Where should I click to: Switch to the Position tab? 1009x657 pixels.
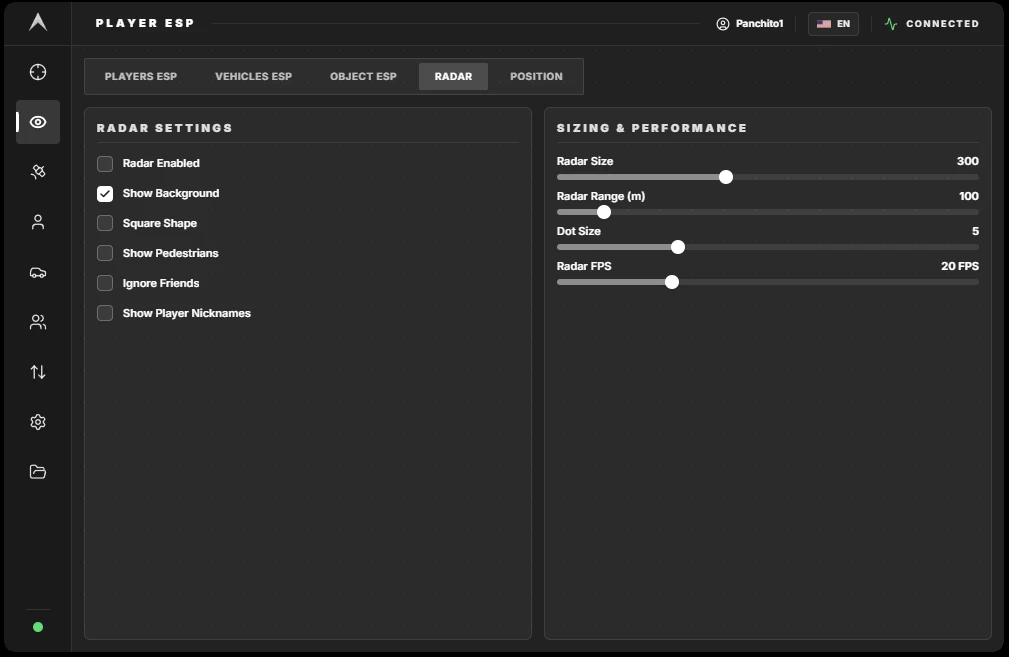click(536, 77)
